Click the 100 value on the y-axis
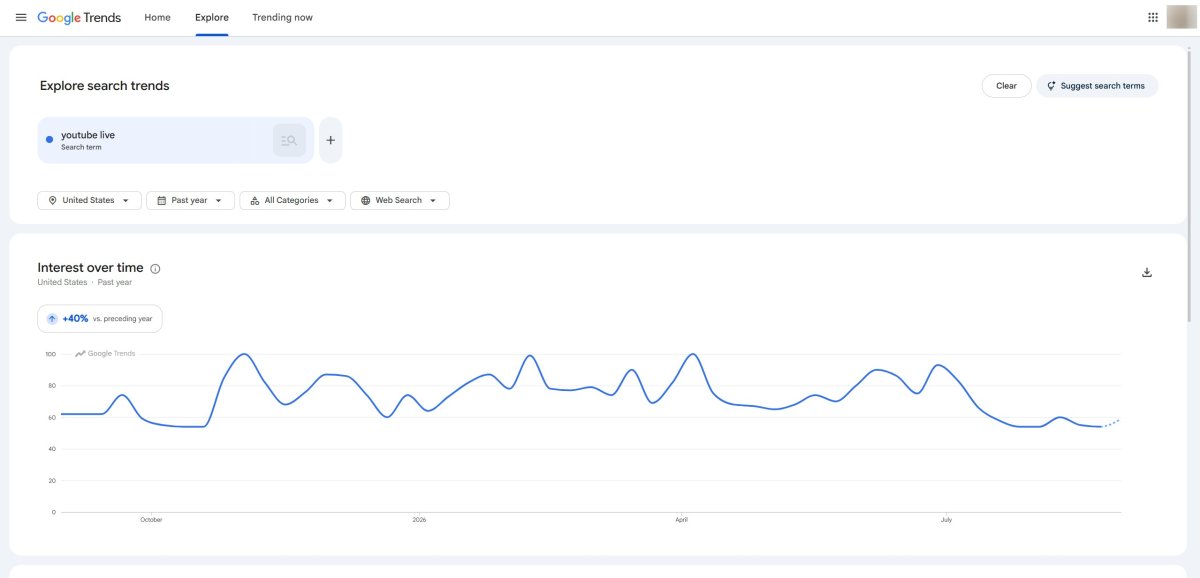Viewport: 1200px width, 578px height. point(50,354)
